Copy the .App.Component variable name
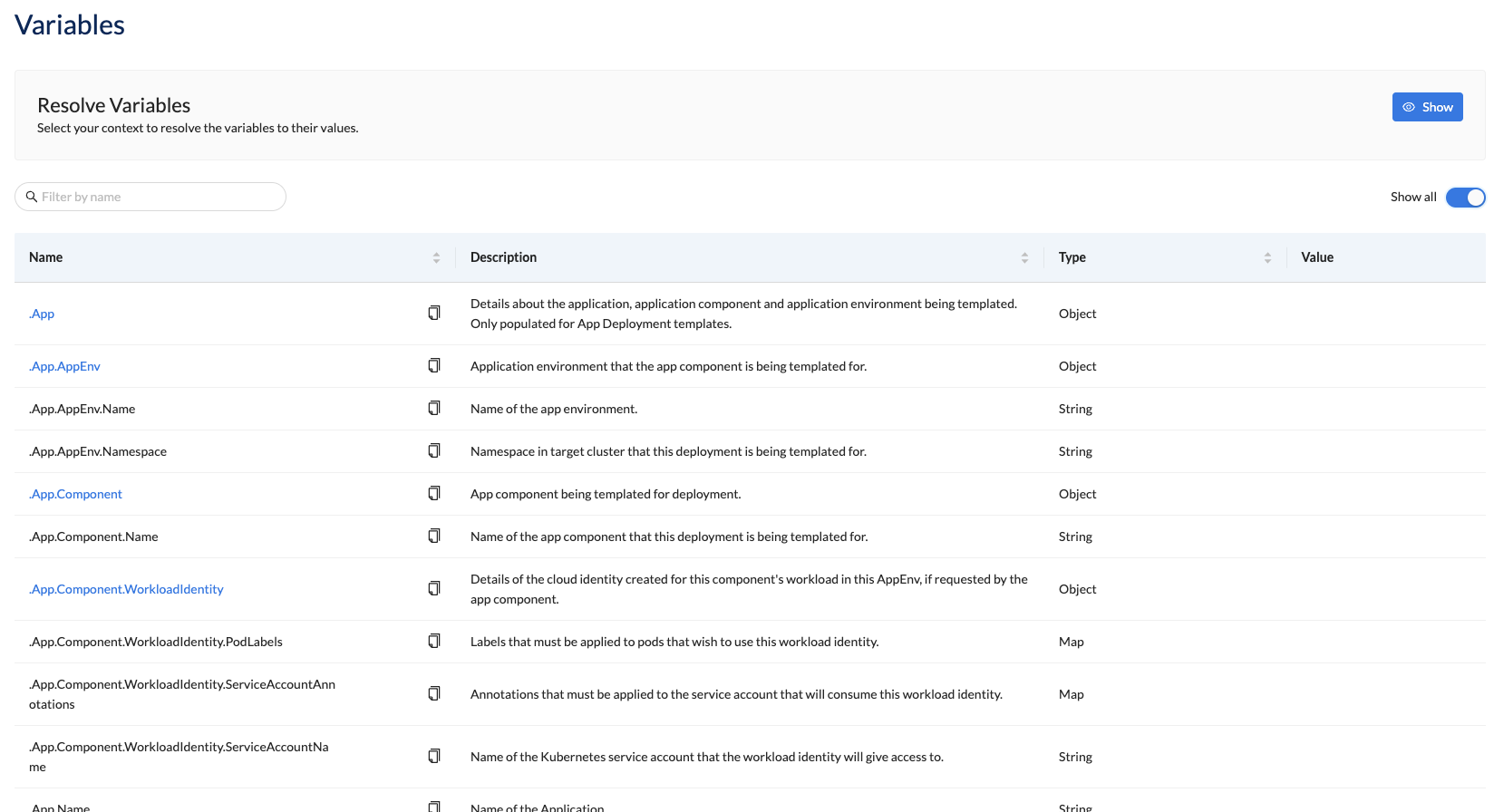1494x812 pixels. click(434, 493)
